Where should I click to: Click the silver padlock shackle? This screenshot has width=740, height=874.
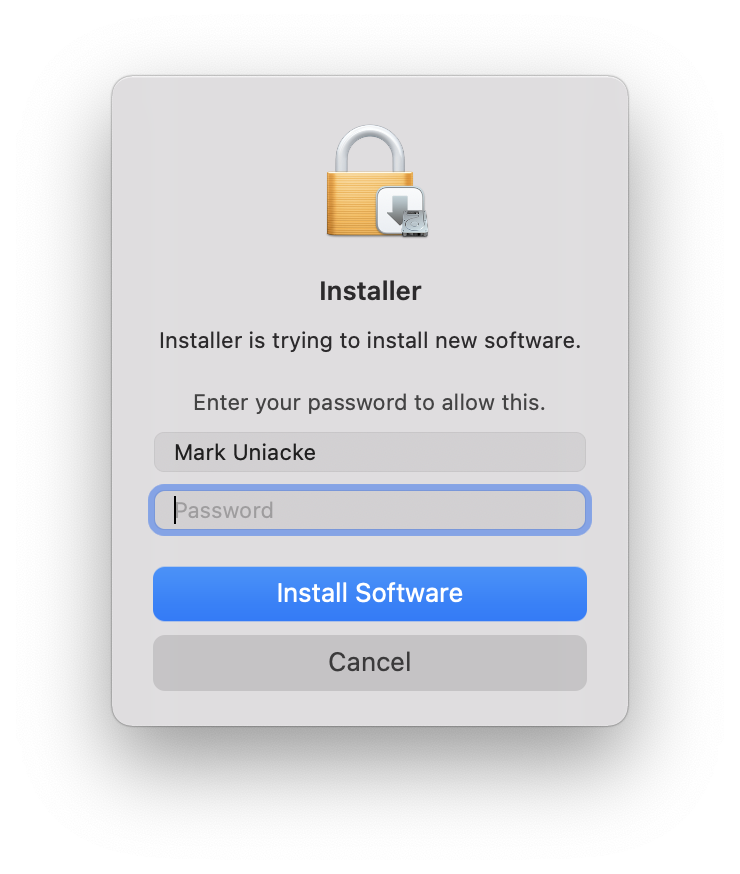pos(369,148)
